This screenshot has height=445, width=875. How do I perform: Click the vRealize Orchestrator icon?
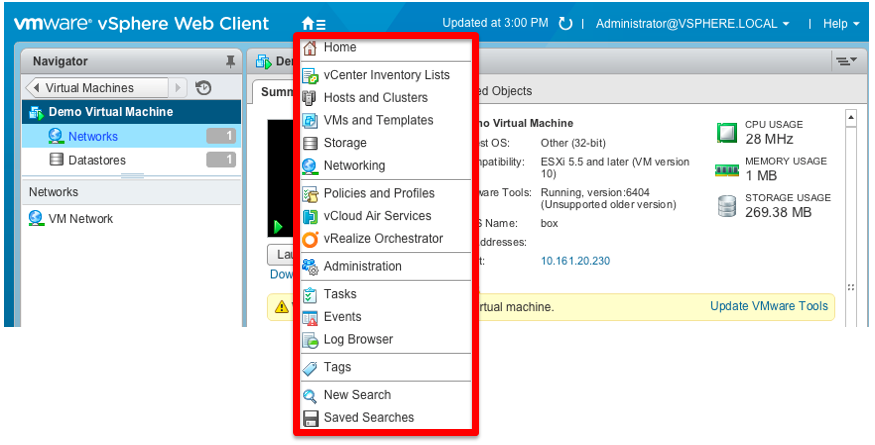(x=310, y=240)
